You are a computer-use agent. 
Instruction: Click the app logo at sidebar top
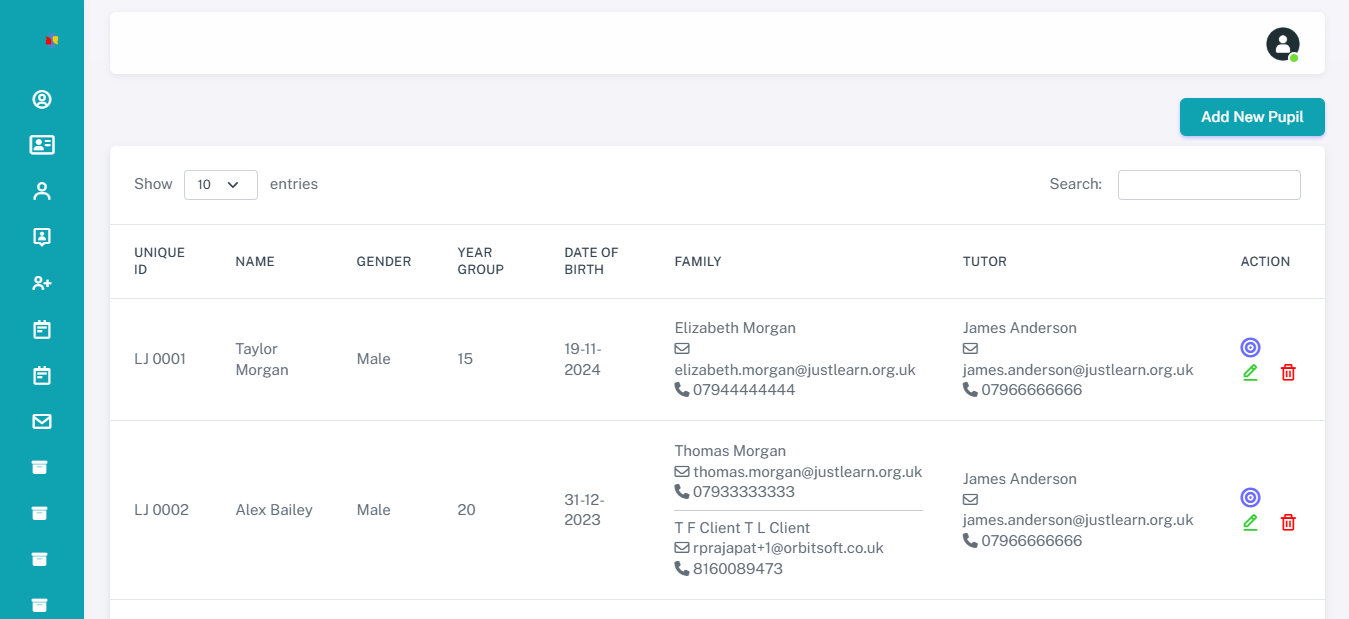coord(52,41)
